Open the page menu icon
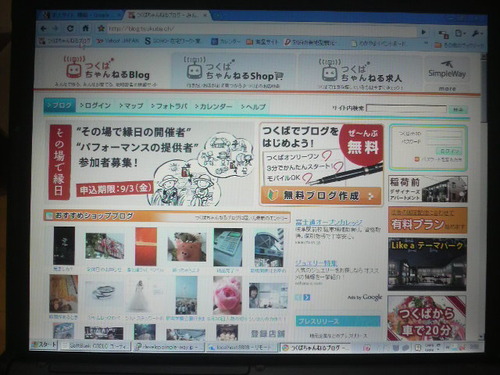Viewport: 500px width, 375px height. (x=460, y=34)
